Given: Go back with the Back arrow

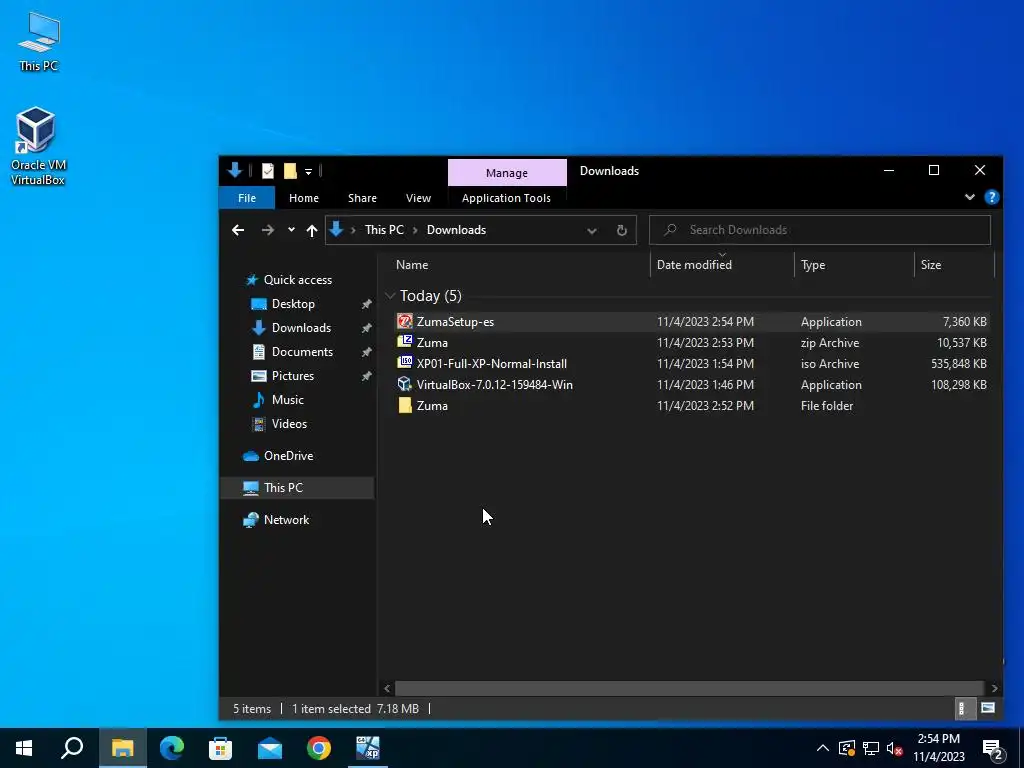Looking at the screenshot, I should (238, 230).
